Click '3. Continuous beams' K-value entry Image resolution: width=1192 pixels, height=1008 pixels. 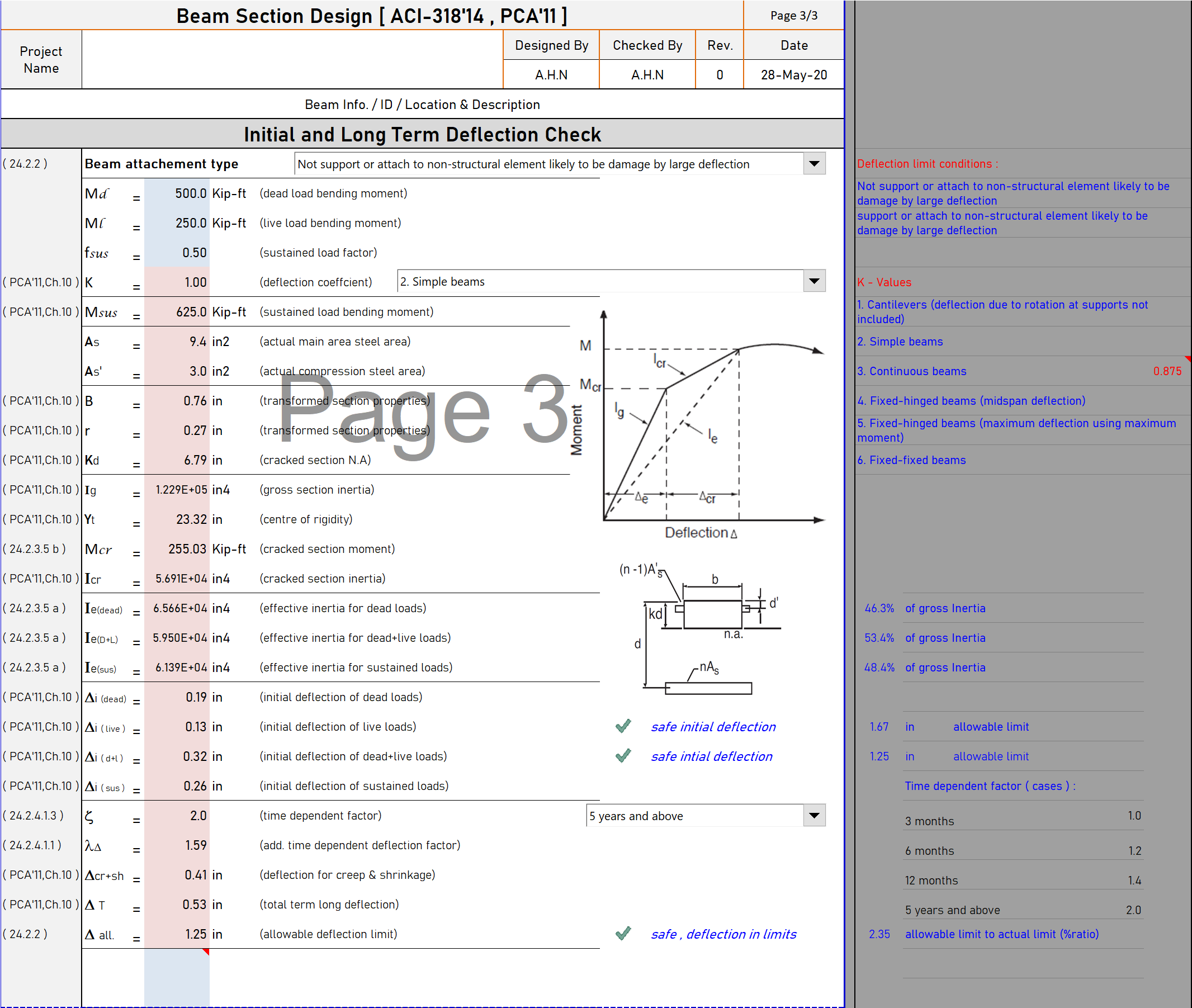click(911, 371)
